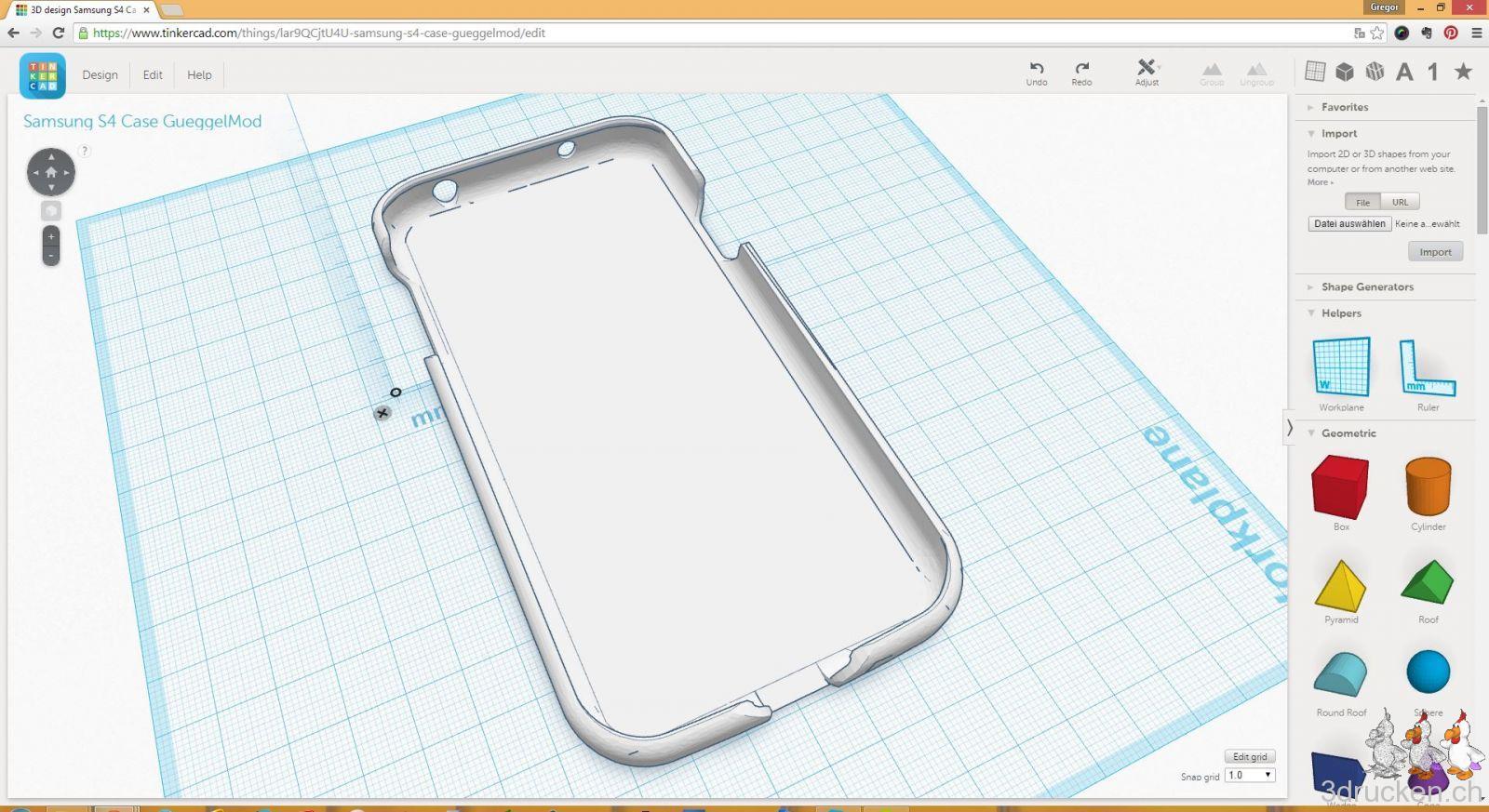Open the Edit menu
1489x812 pixels.
[x=153, y=74]
